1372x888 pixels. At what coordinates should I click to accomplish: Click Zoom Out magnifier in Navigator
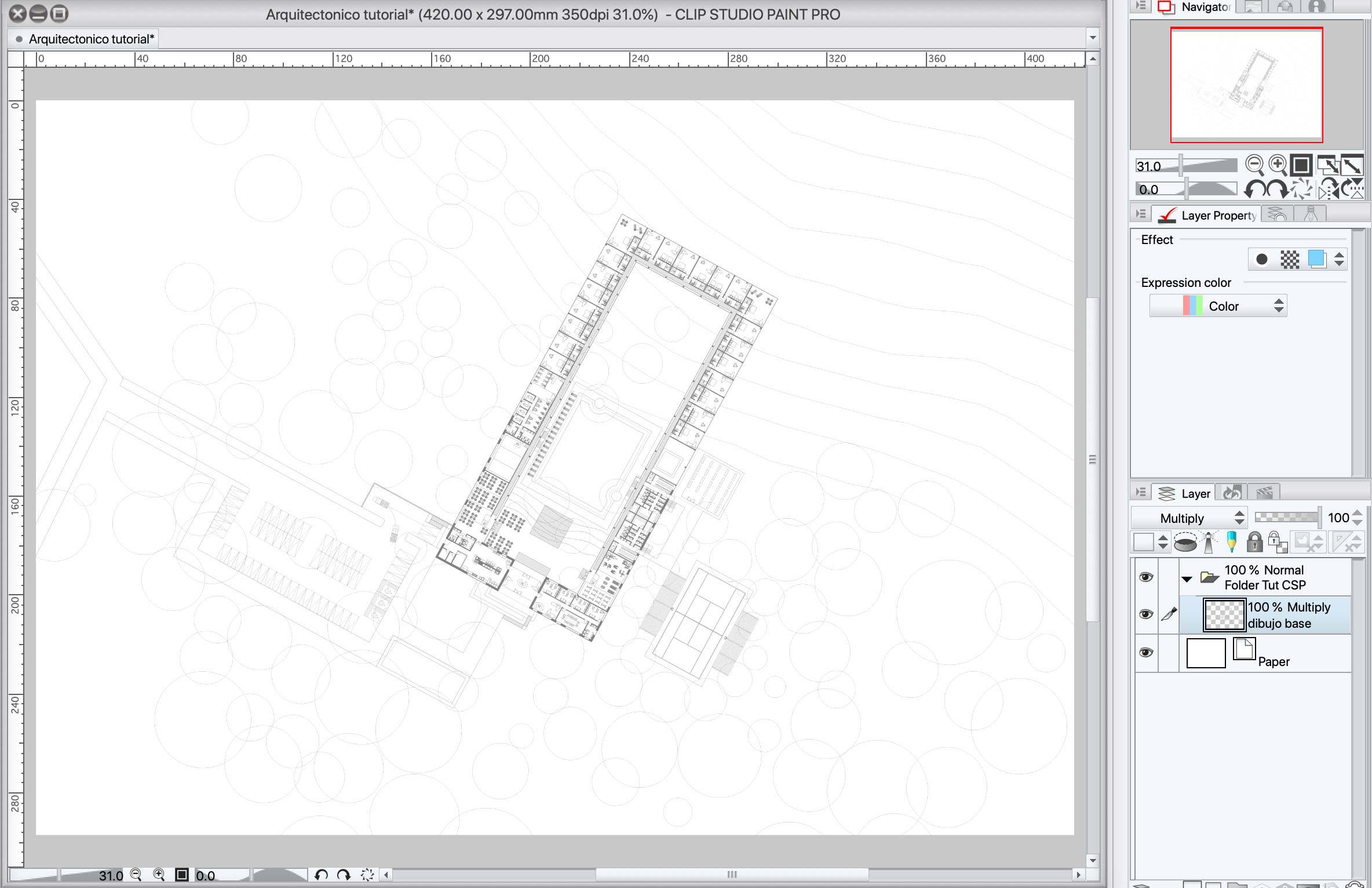click(1254, 166)
